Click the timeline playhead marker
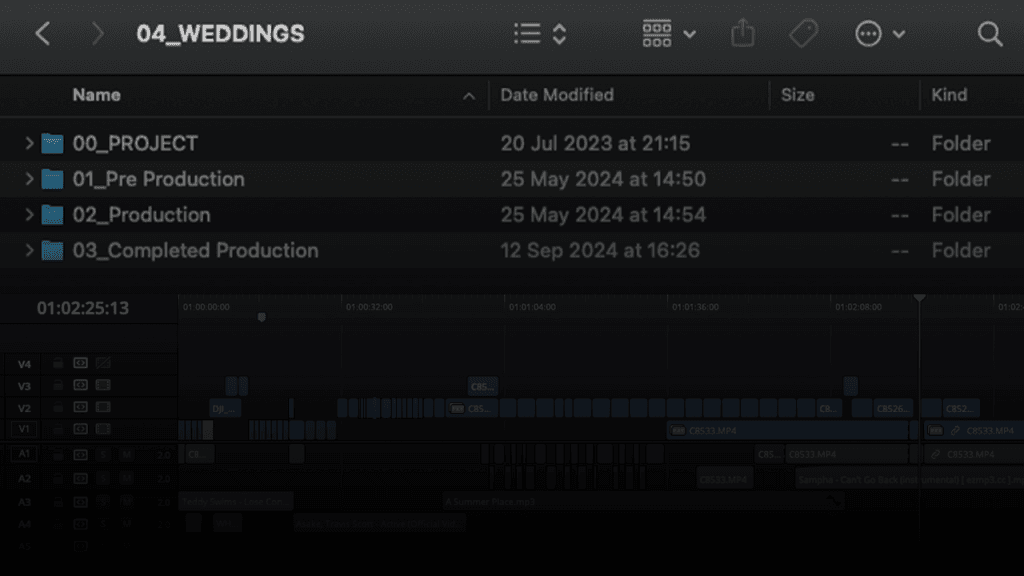Screen dimensions: 1024x576 point(920,298)
